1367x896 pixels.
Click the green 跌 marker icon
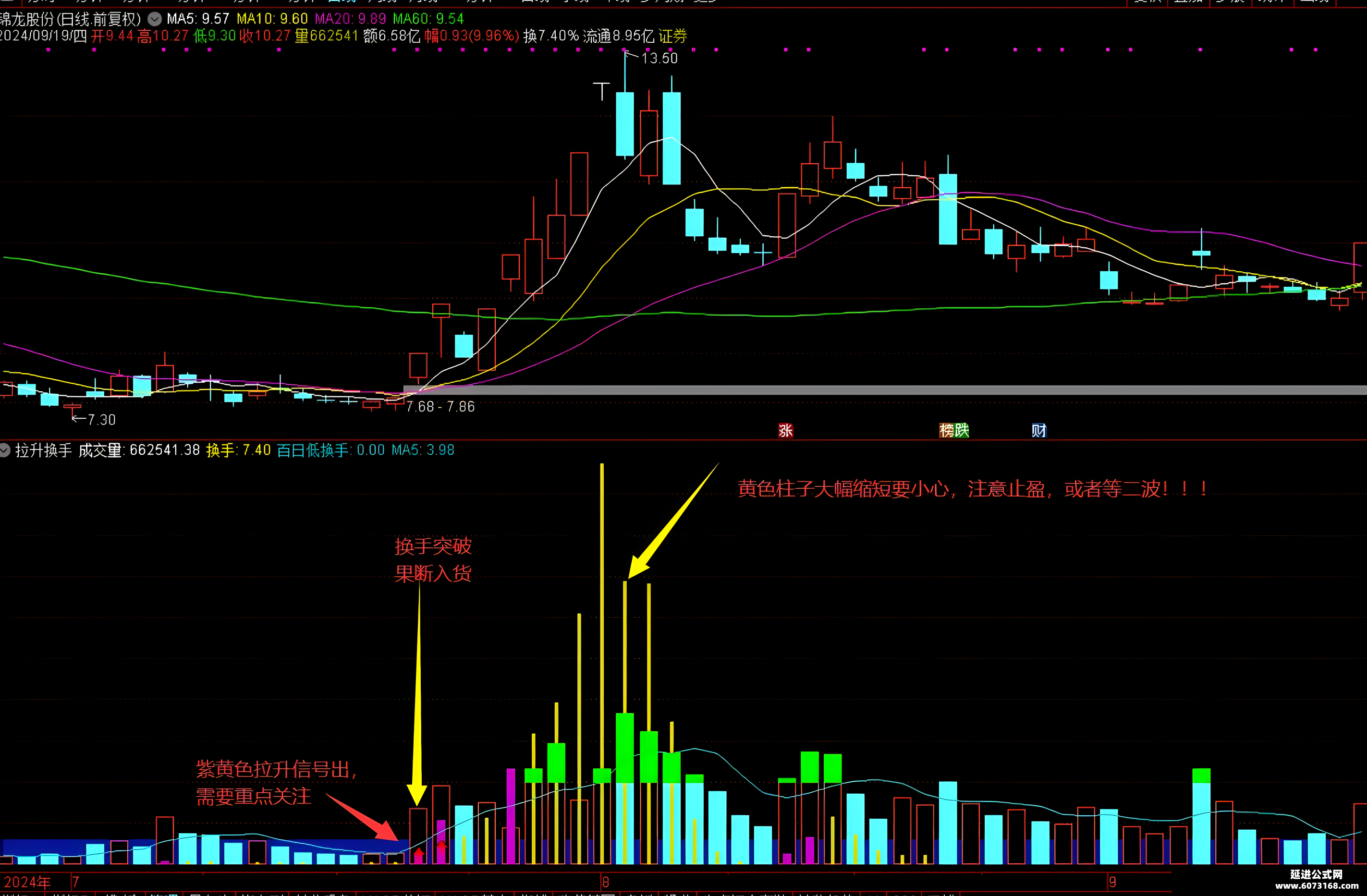[x=962, y=430]
